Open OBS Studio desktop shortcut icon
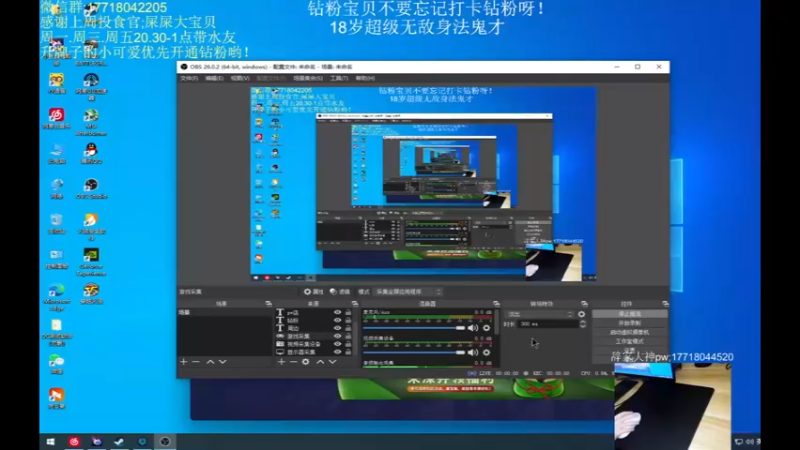Screen dimensions: 800x450 [91, 188]
